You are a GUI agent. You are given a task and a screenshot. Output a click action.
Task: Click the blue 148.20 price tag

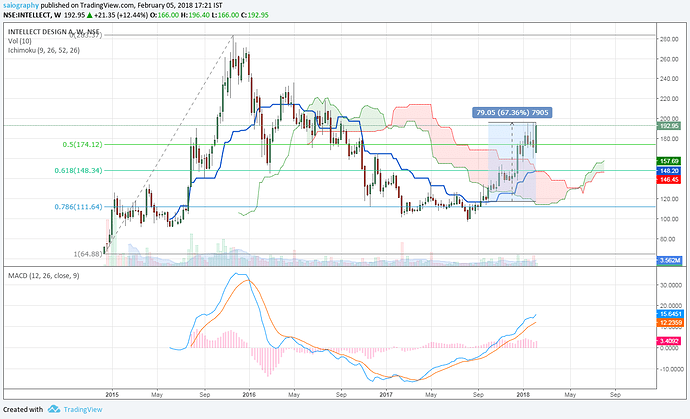(669, 171)
